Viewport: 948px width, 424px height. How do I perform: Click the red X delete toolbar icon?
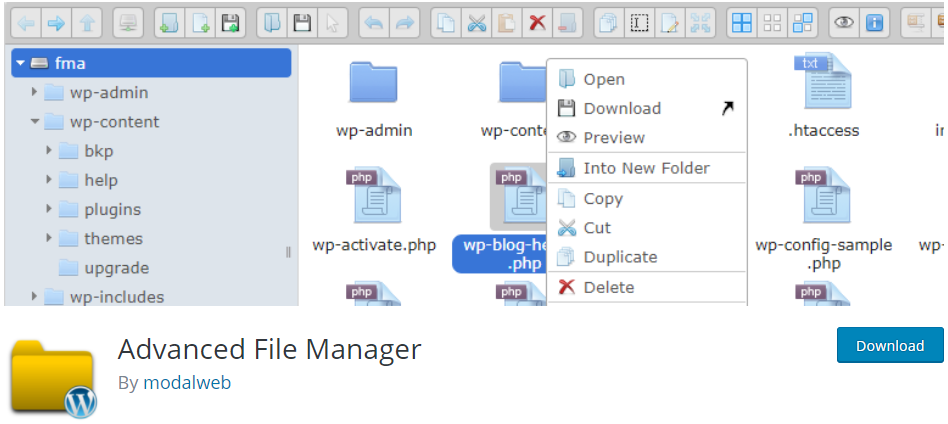pyautogui.click(x=537, y=24)
